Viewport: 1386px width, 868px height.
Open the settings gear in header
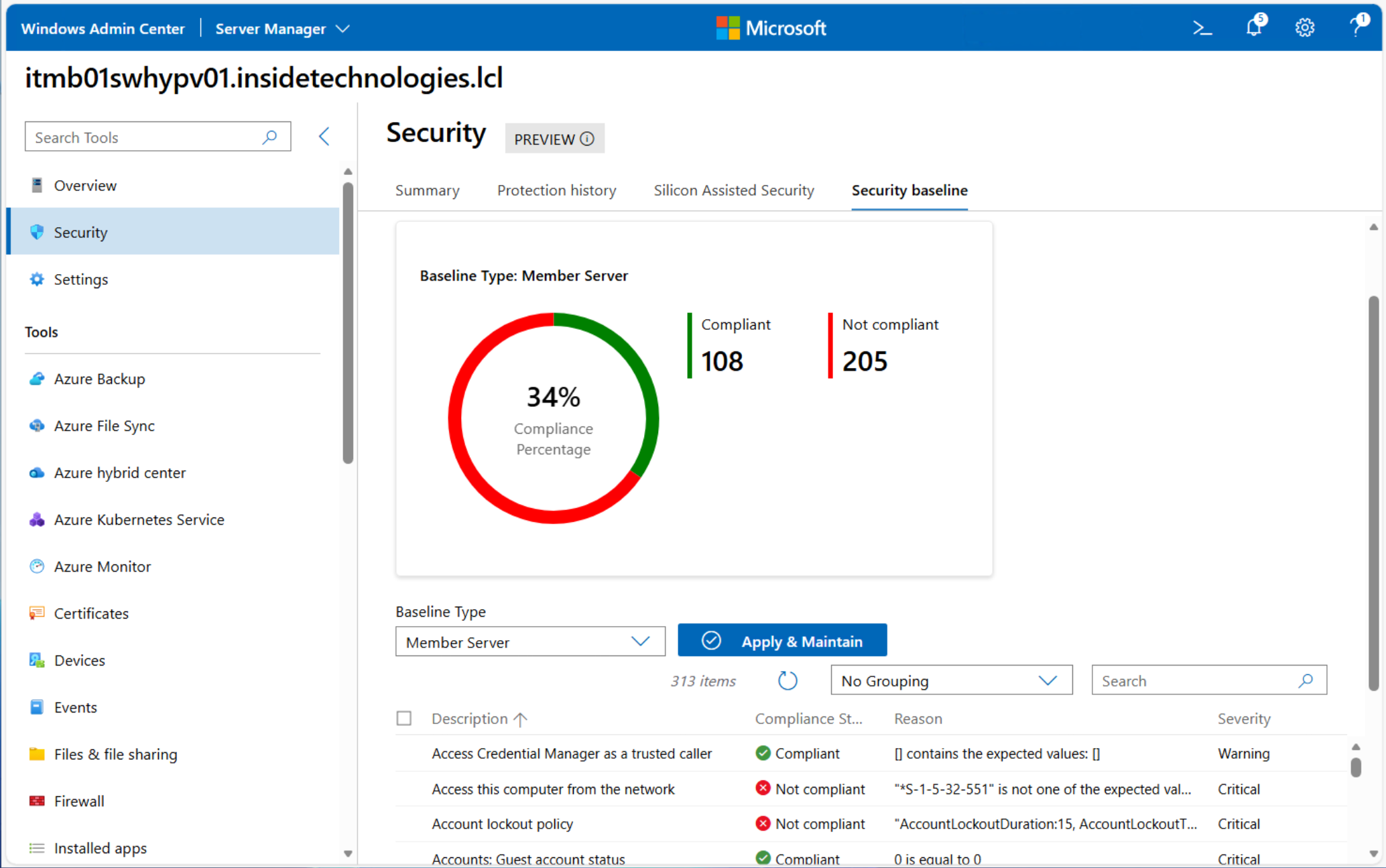pos(1304,28)
